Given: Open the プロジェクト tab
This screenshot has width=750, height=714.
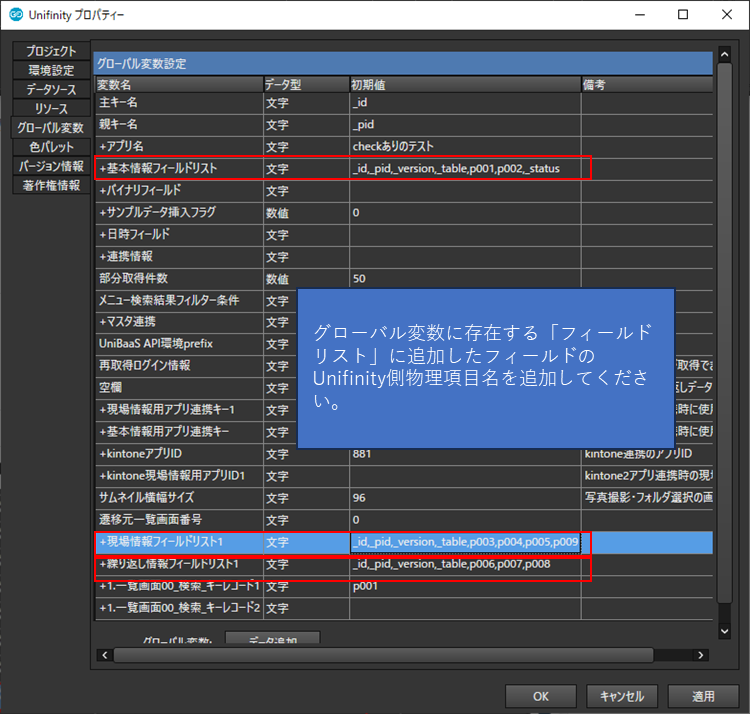Looking at the screenshot, I should [51, 51].
